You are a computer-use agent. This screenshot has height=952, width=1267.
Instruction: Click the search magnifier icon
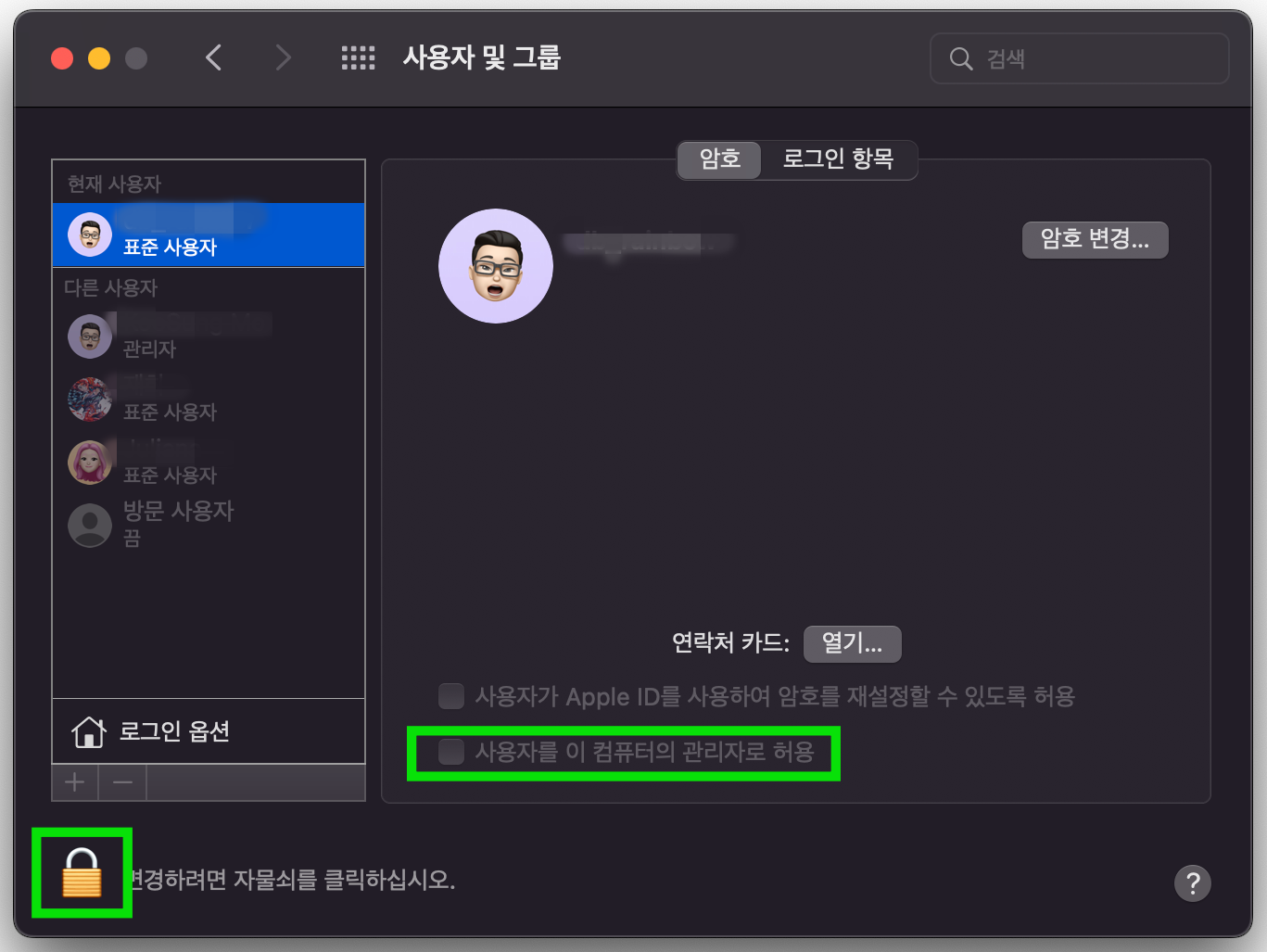pyautogui.click(x=961, y=59)
